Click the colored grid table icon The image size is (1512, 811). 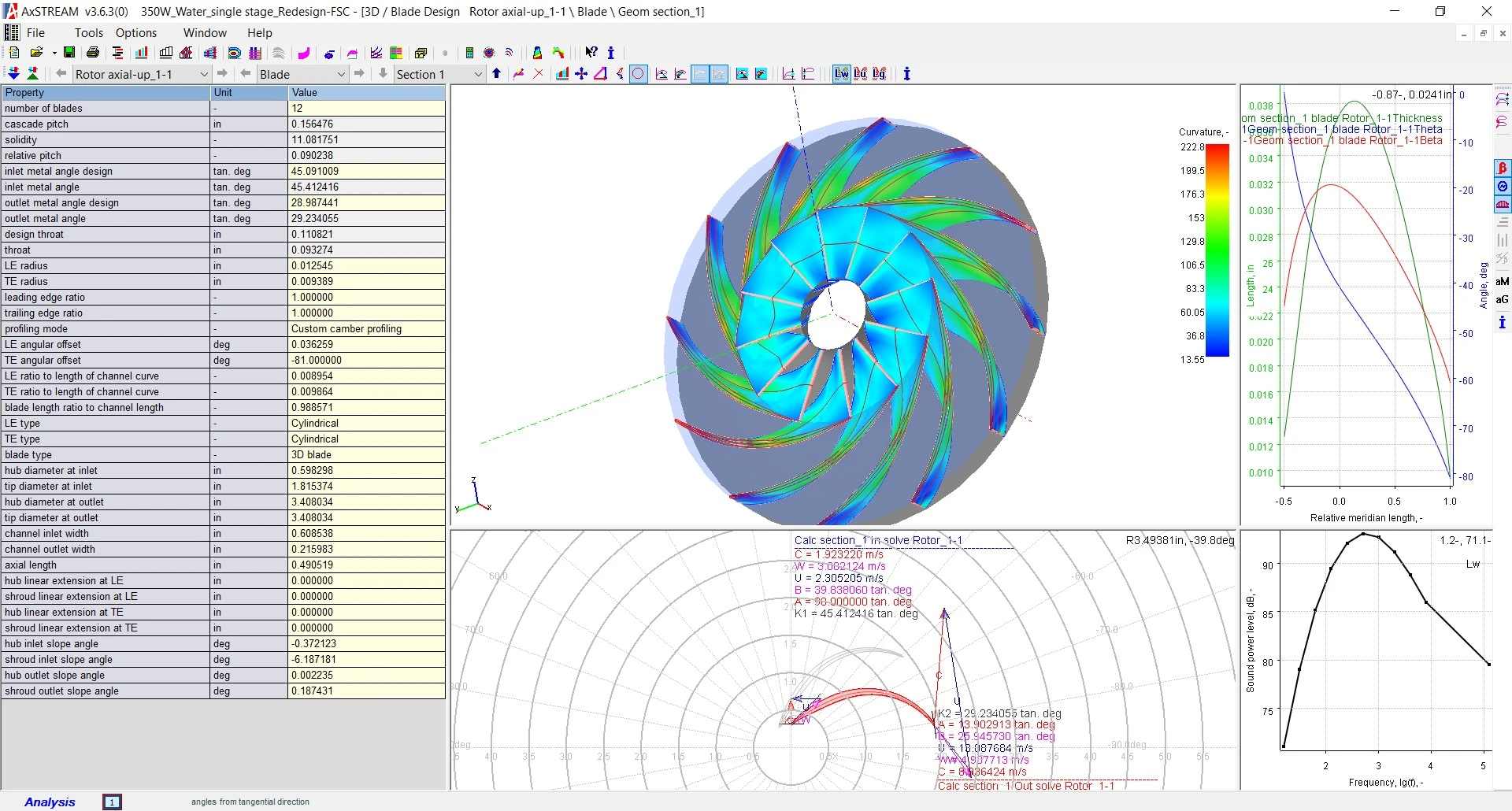click(x=396, y=53)
